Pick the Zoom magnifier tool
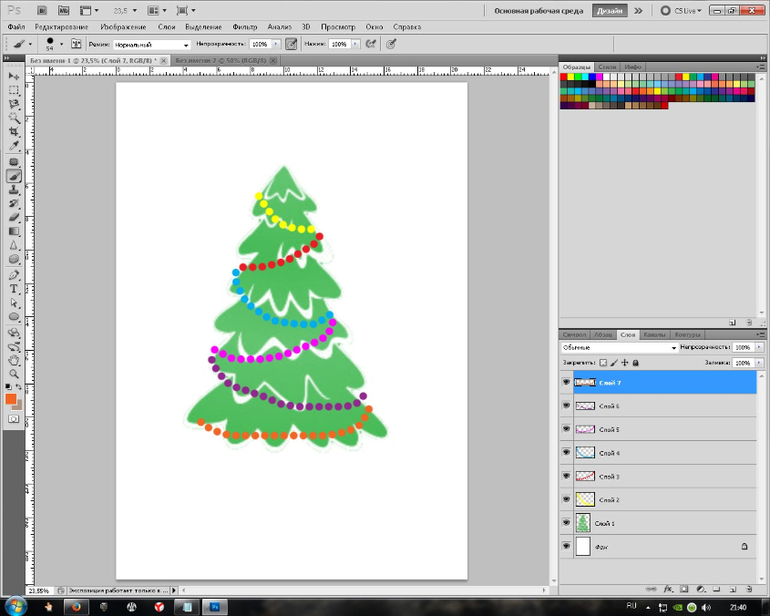Screen dimensions: 770x616 click(14, 373)
